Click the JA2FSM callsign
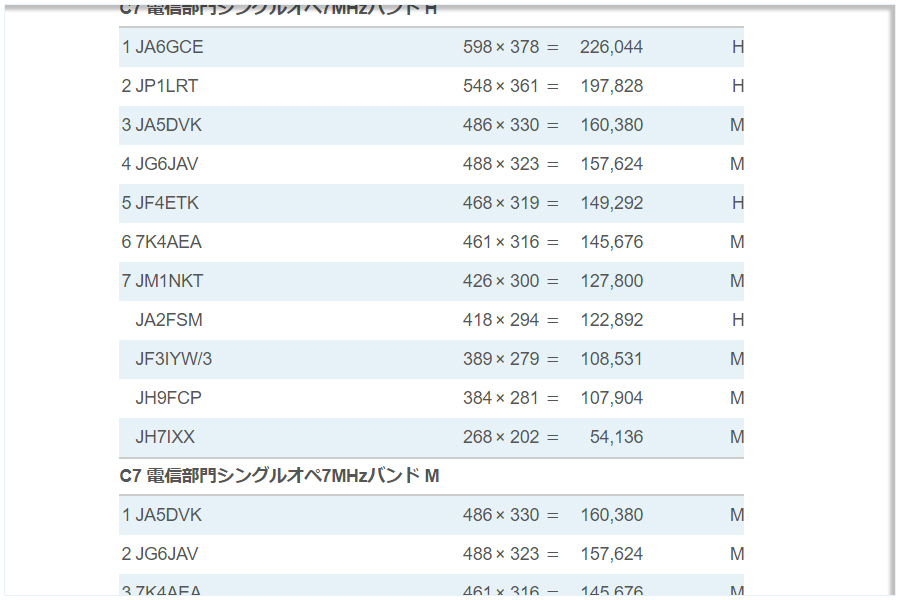The image size is (900, 600). 169,320
